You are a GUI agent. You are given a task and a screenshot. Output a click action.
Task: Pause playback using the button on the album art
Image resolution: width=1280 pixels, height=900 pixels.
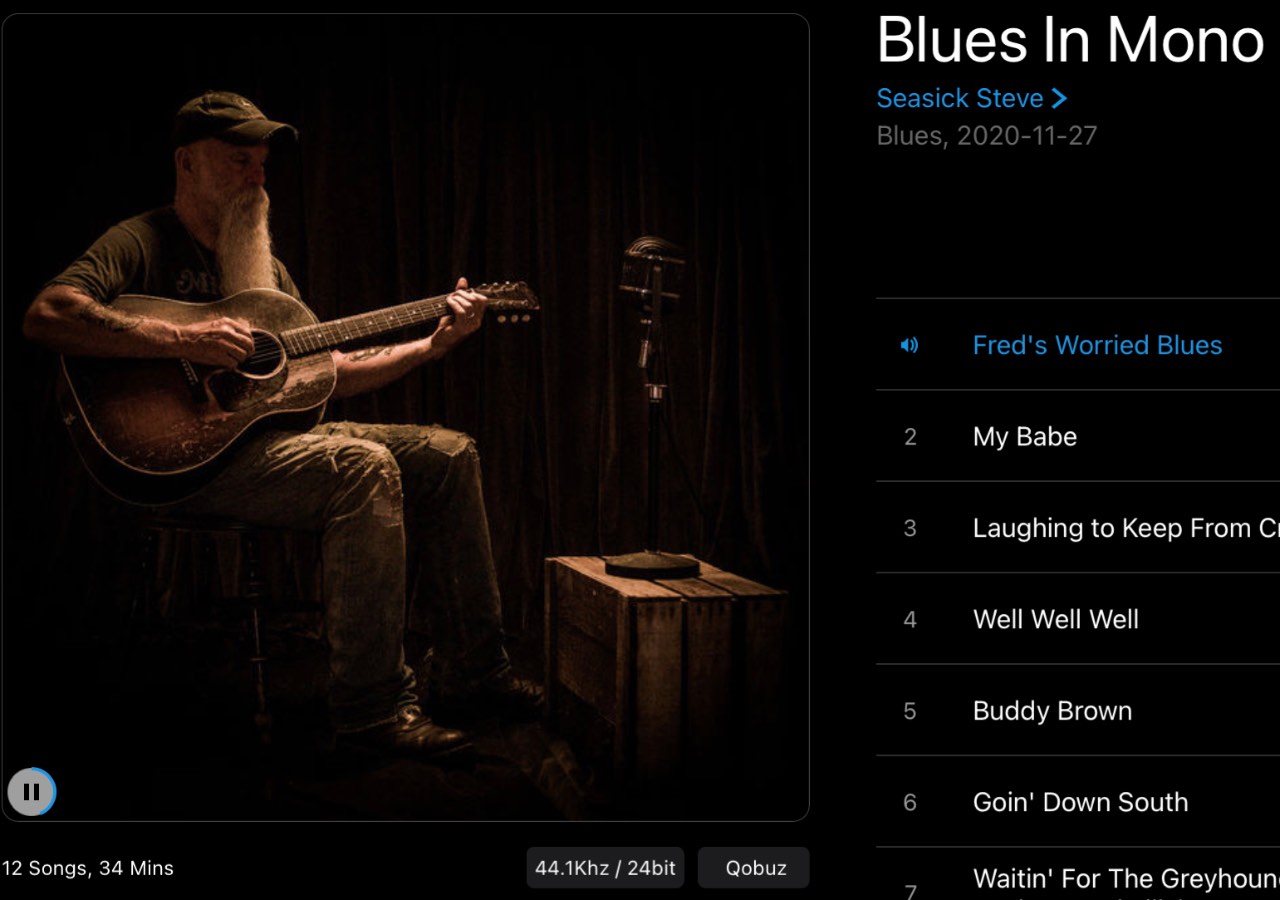31,792
